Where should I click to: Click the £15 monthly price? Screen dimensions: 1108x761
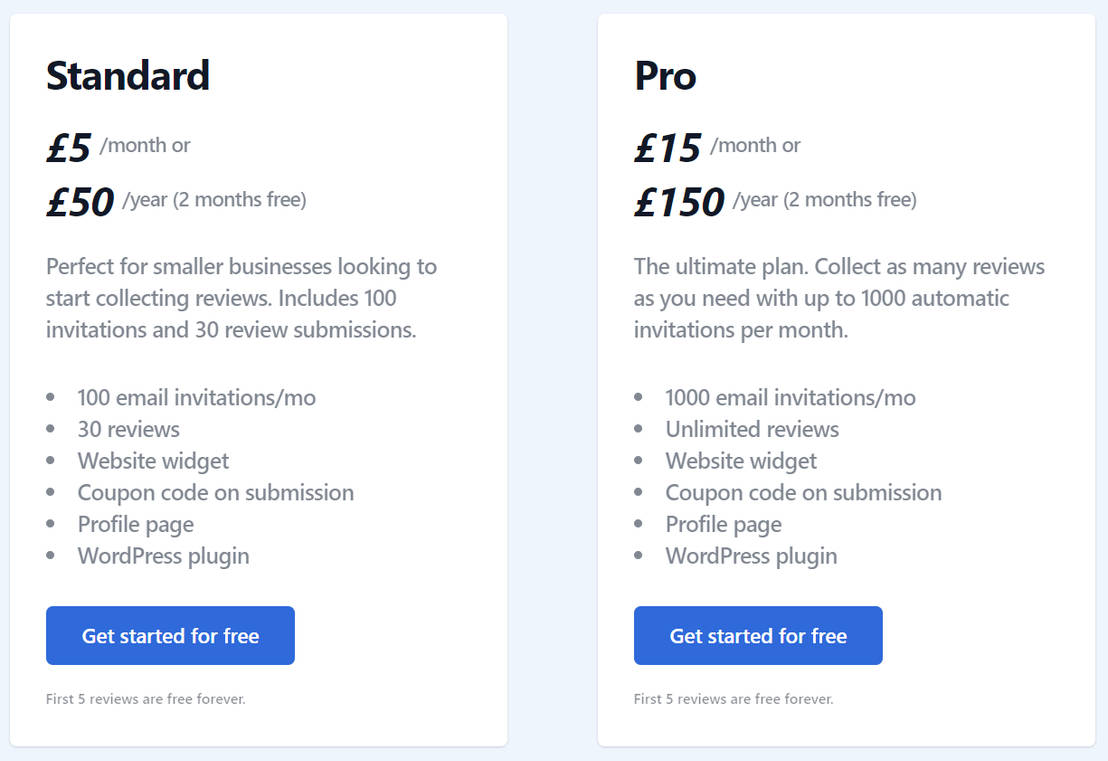pos(668,148)
